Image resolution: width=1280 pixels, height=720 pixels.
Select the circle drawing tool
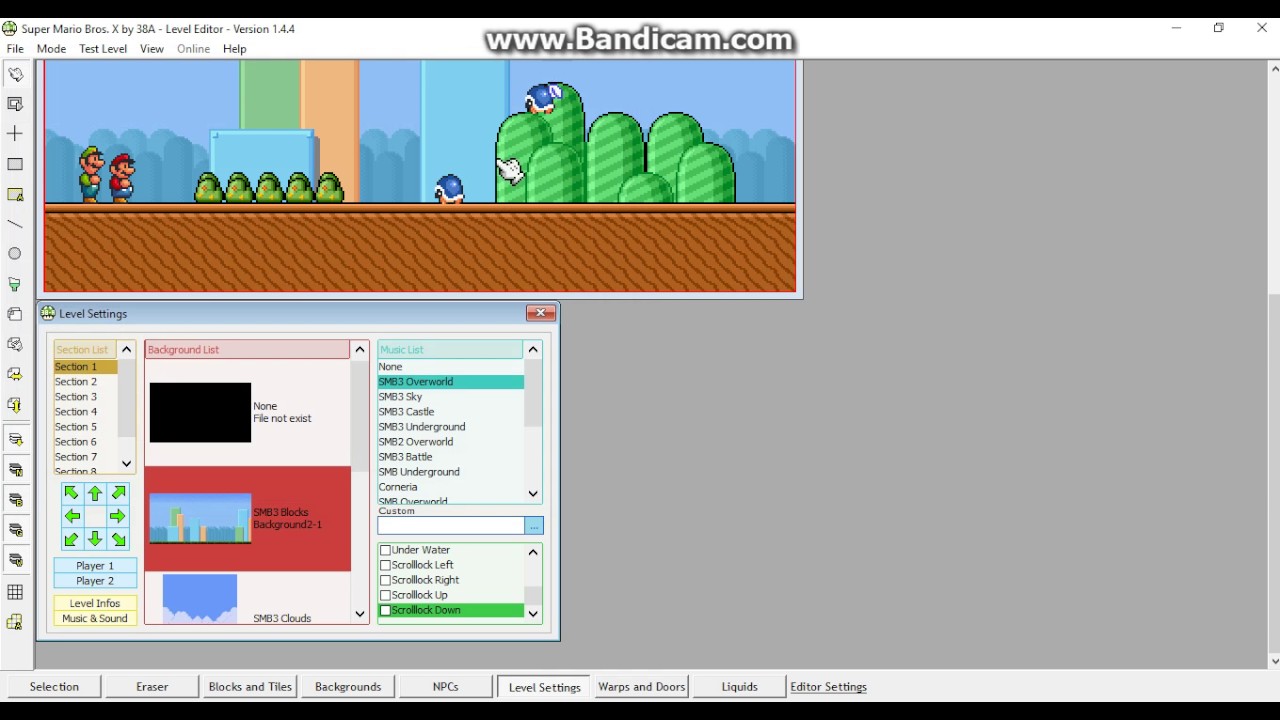coord(15,254)
